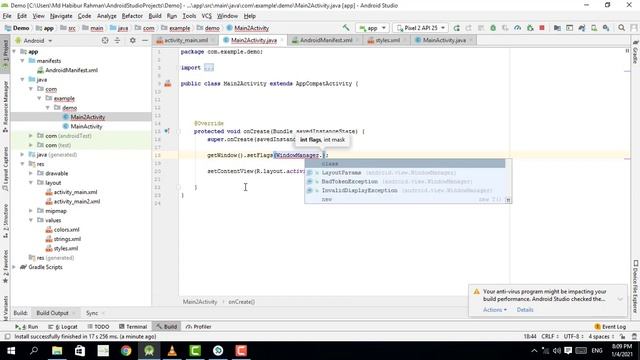Click the red Stop button
The height and width of the screenshot is (360, 640).
click(x=542, y=28)
